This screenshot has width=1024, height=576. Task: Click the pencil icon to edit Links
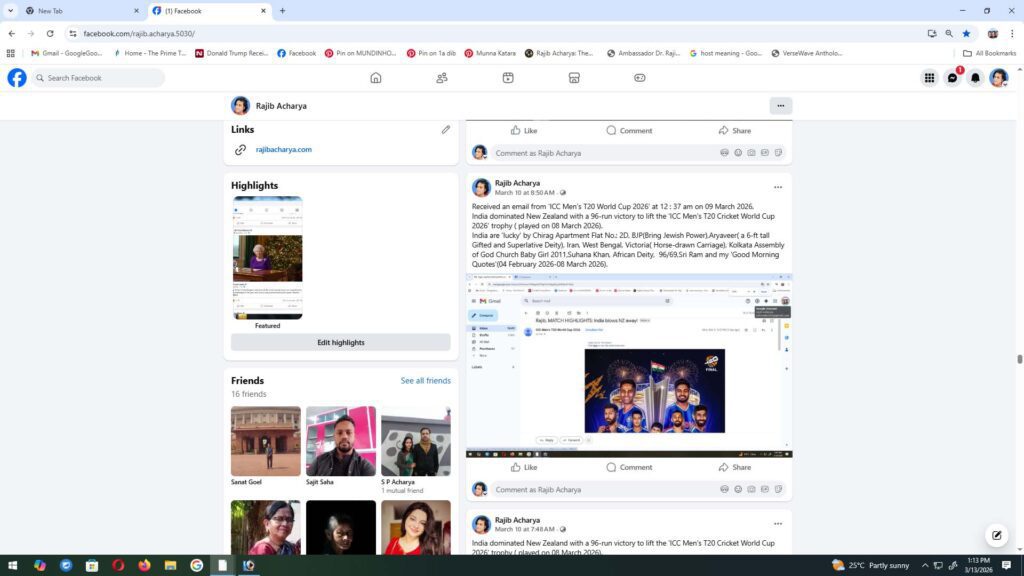446,130
